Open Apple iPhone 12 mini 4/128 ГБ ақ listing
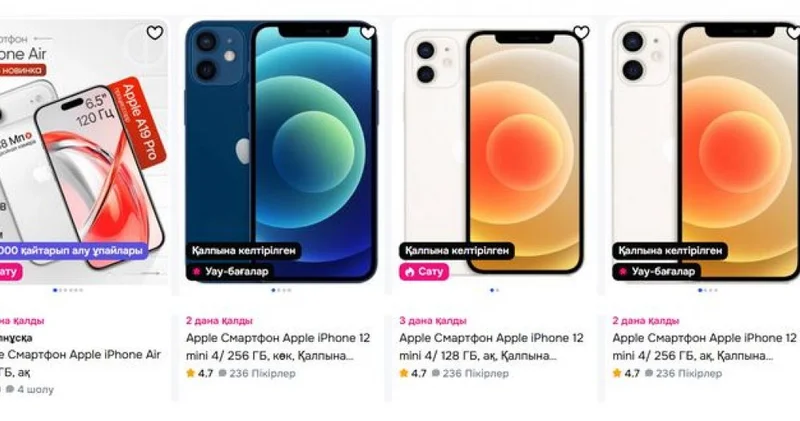 tap(491, 346)
